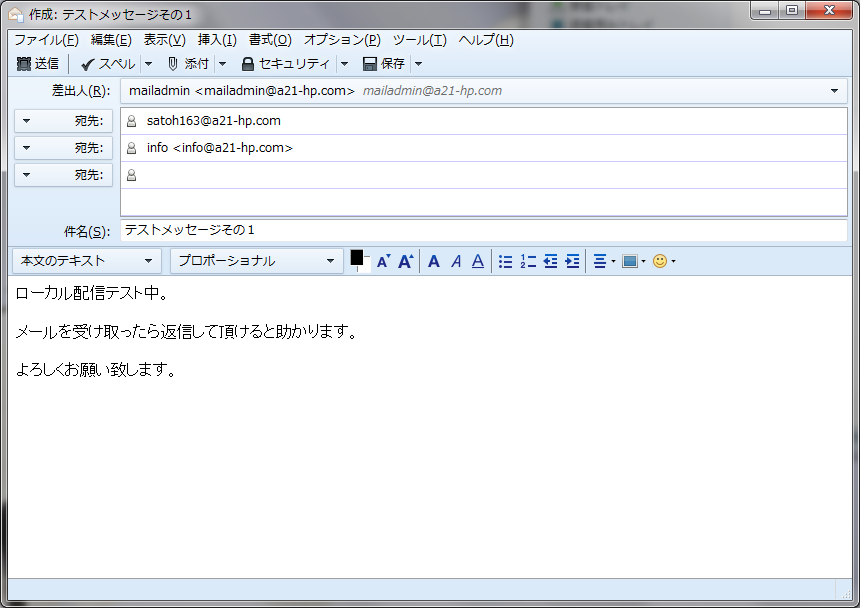Click body line よろしくお願い致します。
The image size is (860, 608).
point(96,370)
